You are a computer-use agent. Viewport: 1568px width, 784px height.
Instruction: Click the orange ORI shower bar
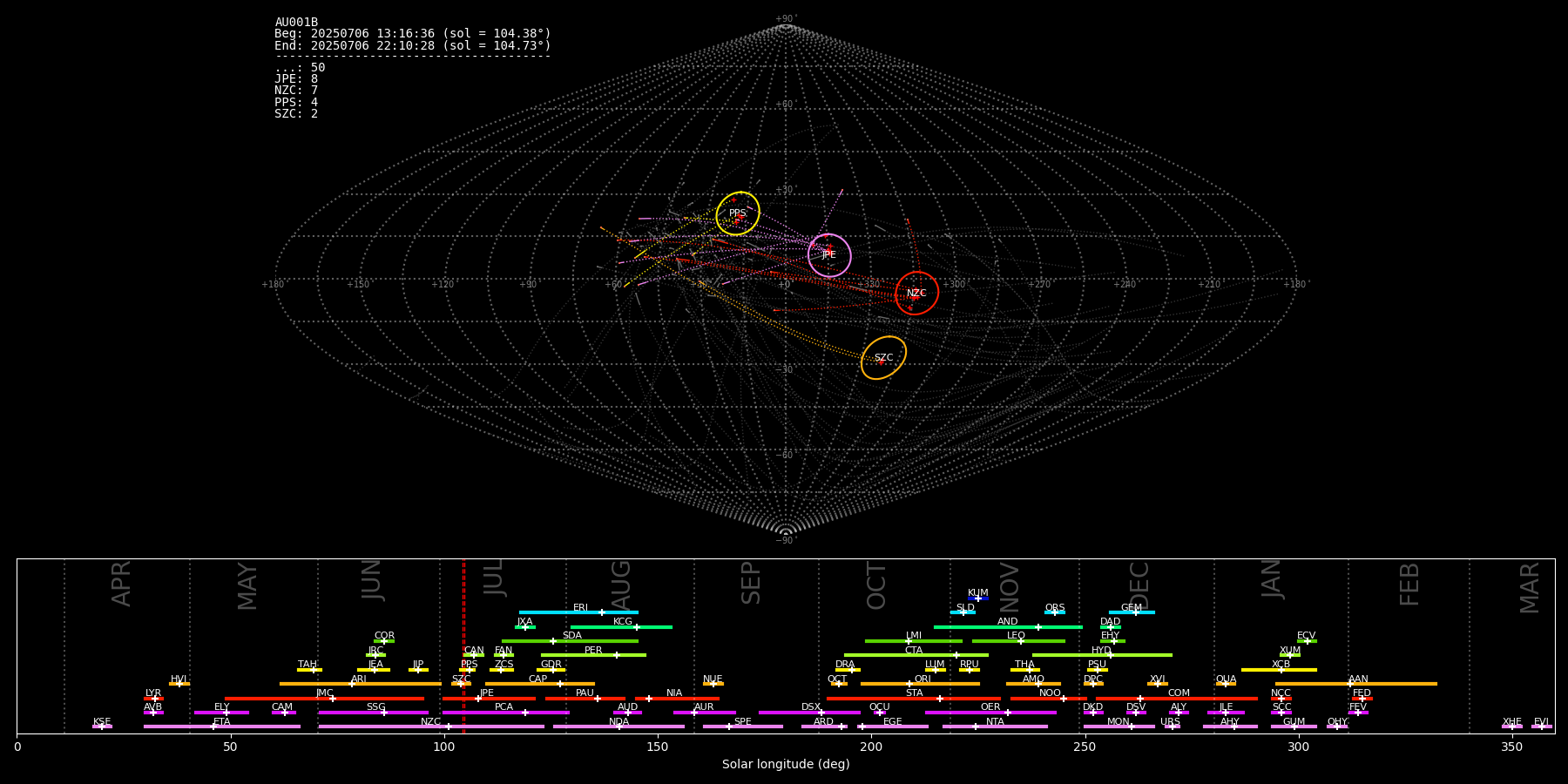(920, 684)
